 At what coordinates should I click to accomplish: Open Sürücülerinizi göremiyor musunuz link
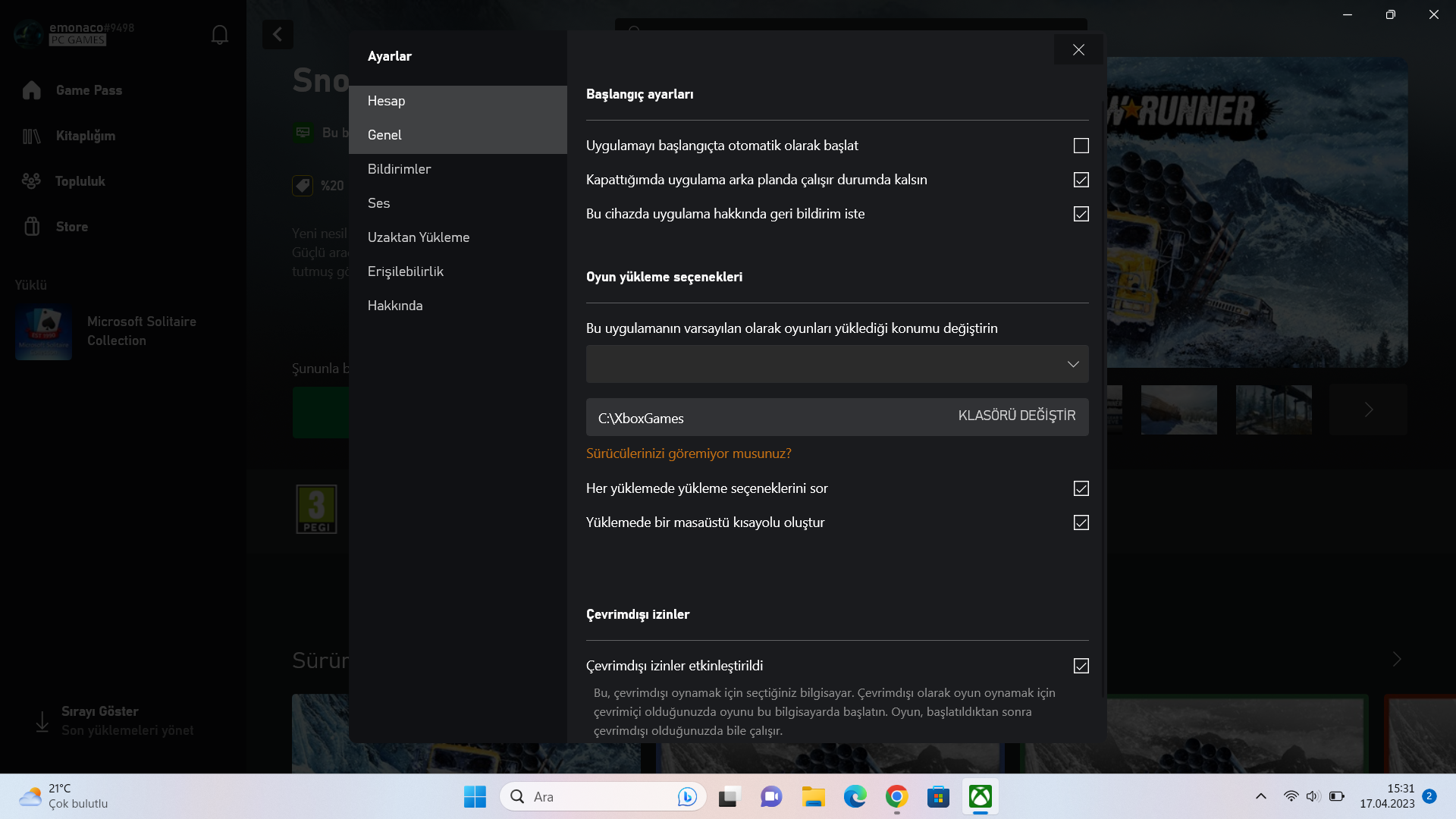(688, 453)
